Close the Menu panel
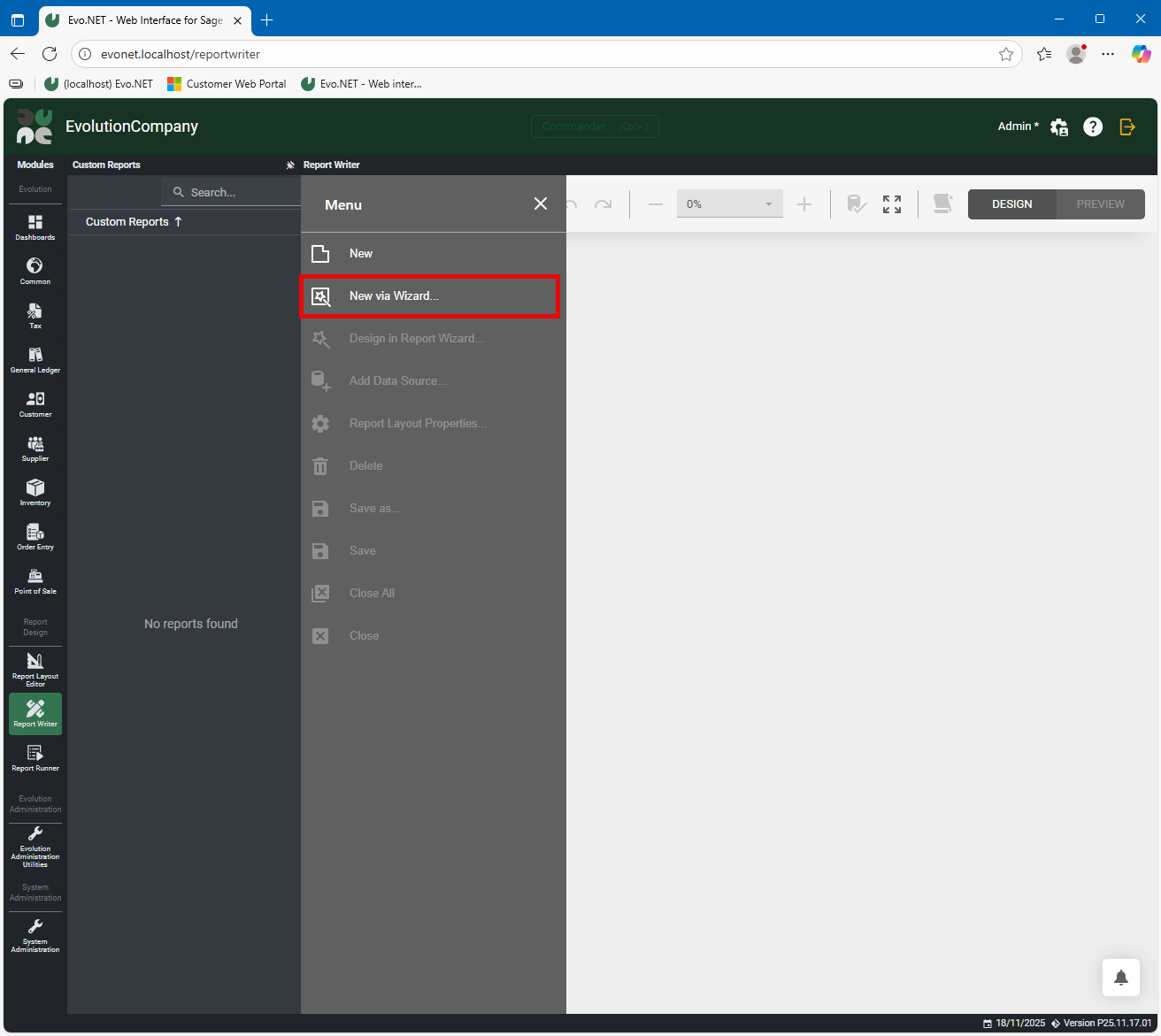The width and height of the screenshot is (1161, 1036). pyautogui.click(x=541, y=204)
